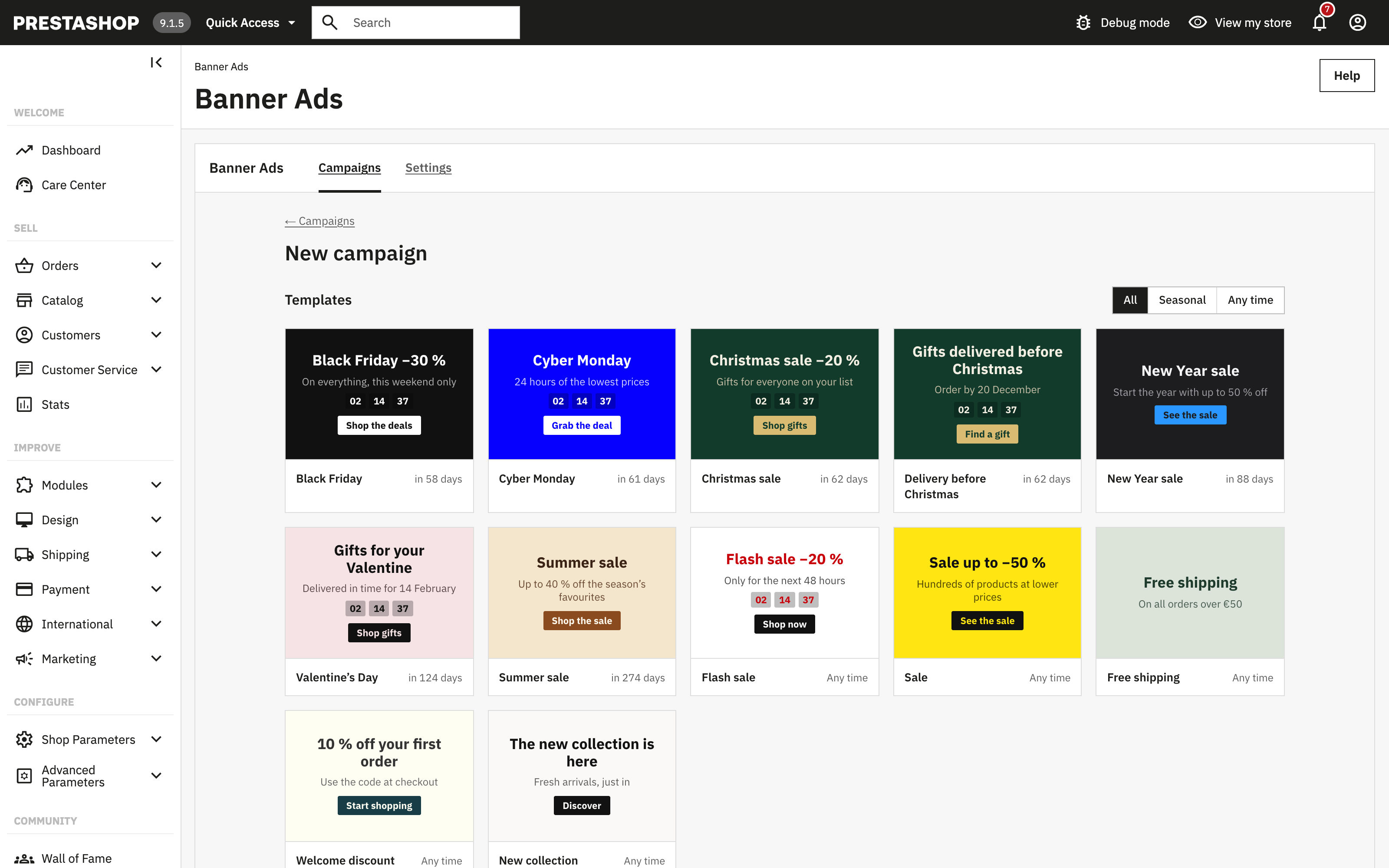1389x868 pixels.
Task: Click the Wall of Fame people icon
Action: (24, 859)
